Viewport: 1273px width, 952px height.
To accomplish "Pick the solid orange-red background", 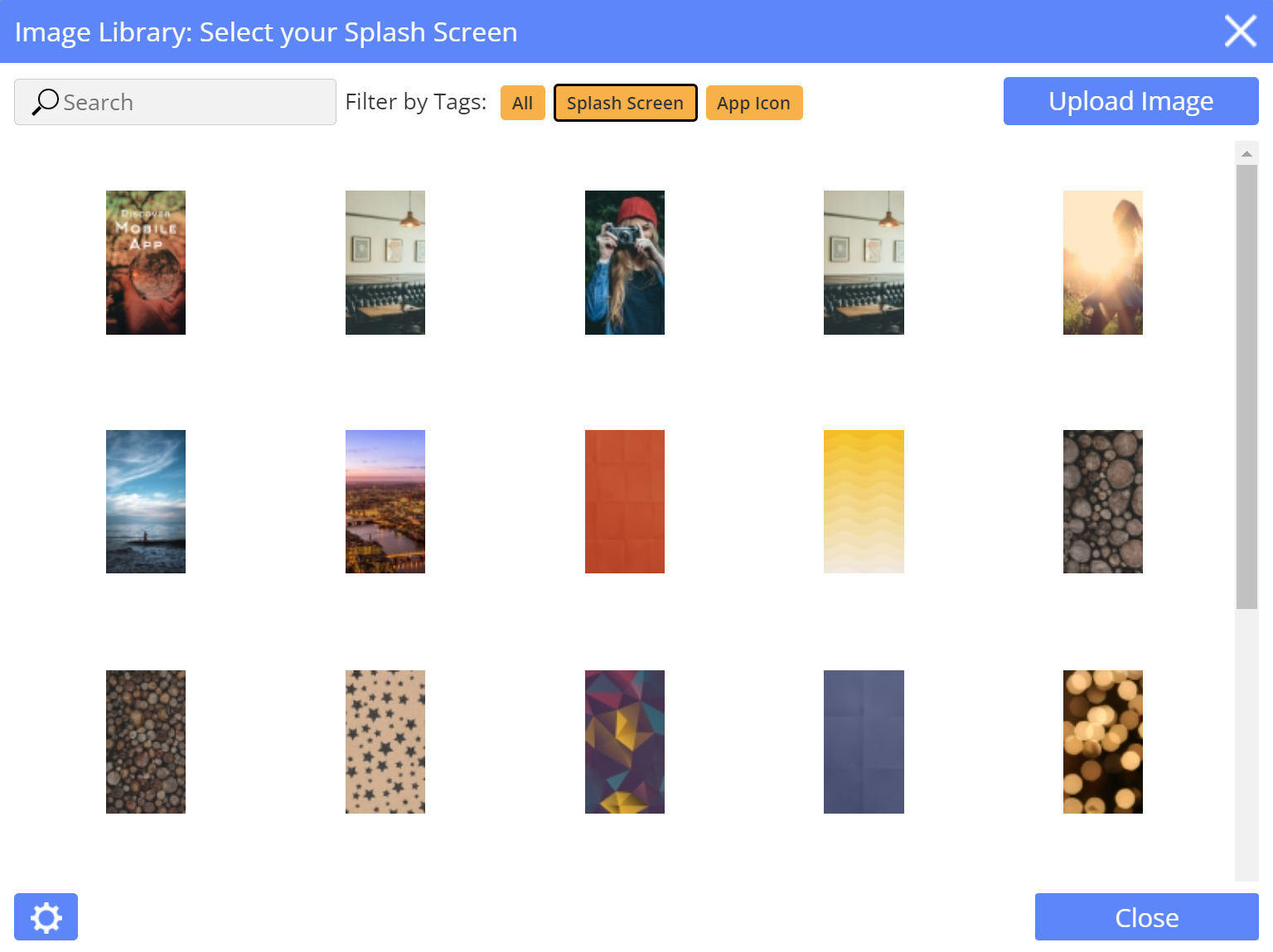I will [624, 501].
